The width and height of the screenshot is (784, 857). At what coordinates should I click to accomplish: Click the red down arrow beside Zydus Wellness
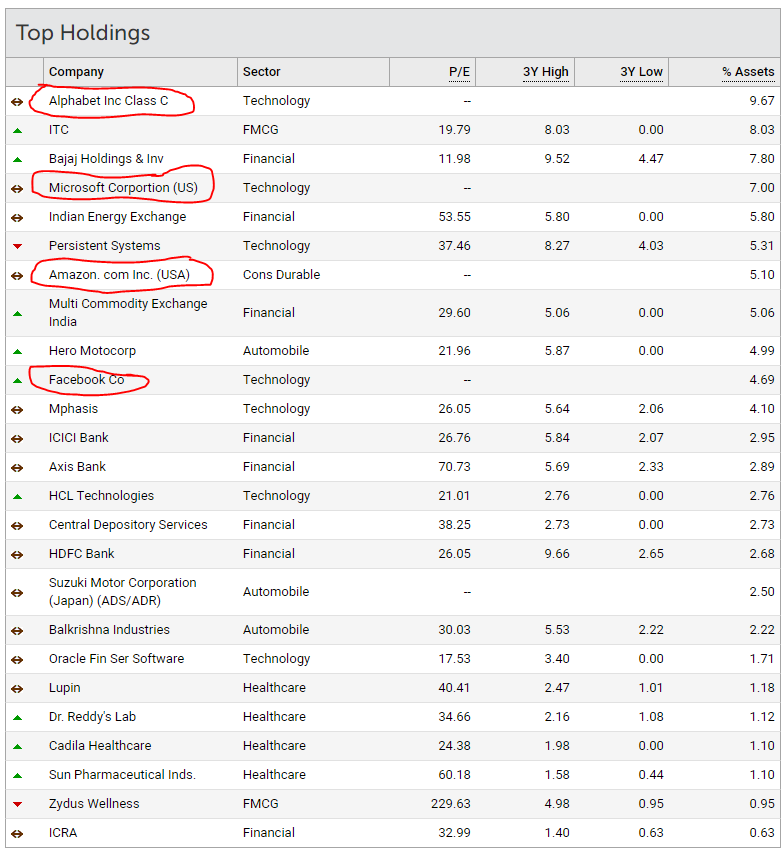[17, 805]
